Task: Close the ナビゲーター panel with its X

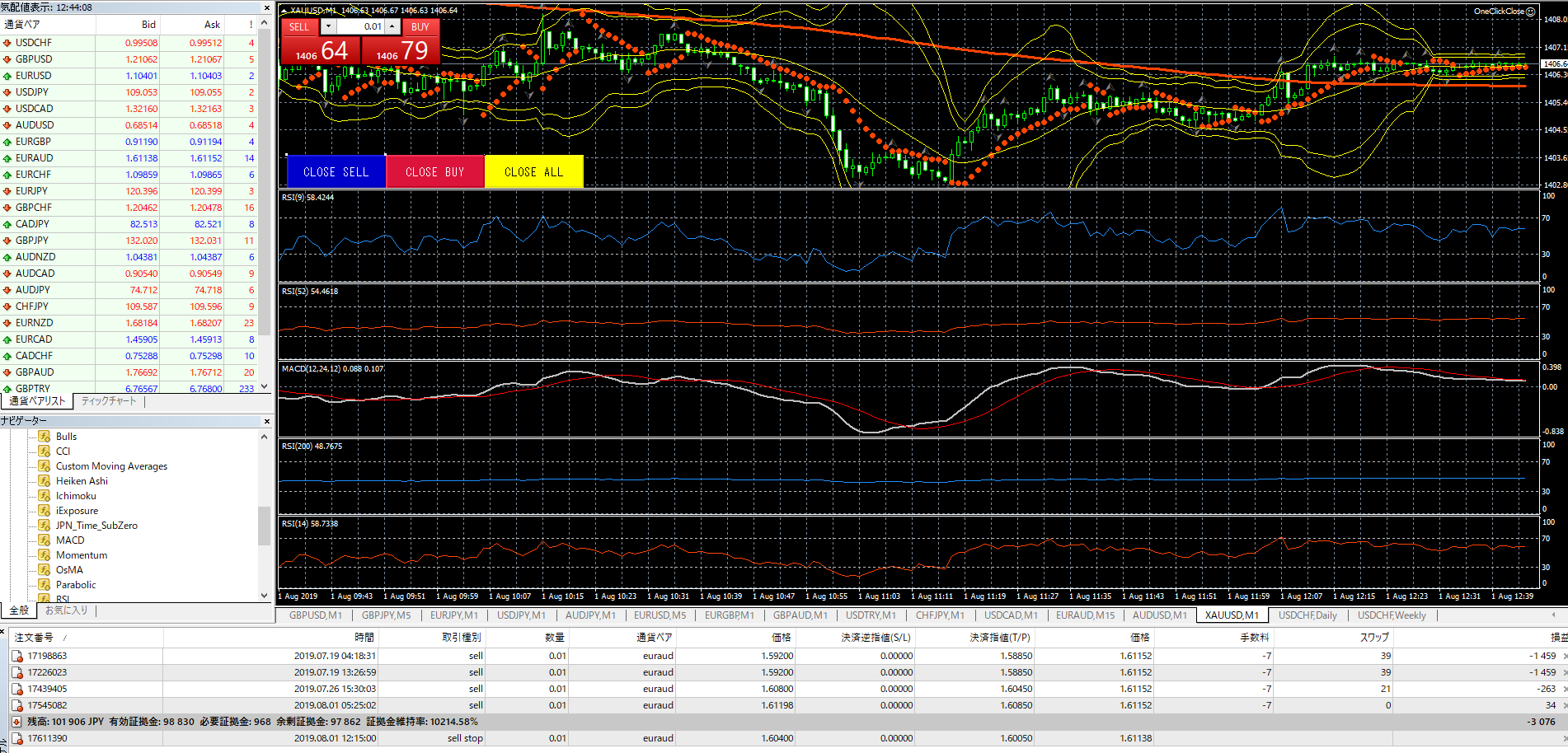Action: tap(266, 421)
